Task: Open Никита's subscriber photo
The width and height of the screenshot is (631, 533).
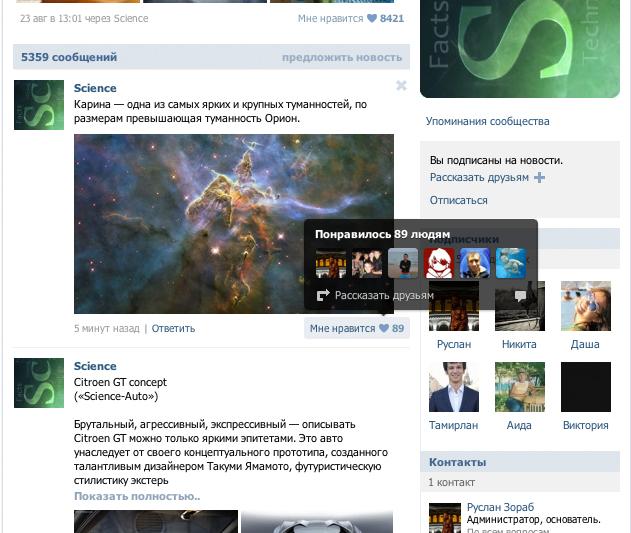Action: 520,306
